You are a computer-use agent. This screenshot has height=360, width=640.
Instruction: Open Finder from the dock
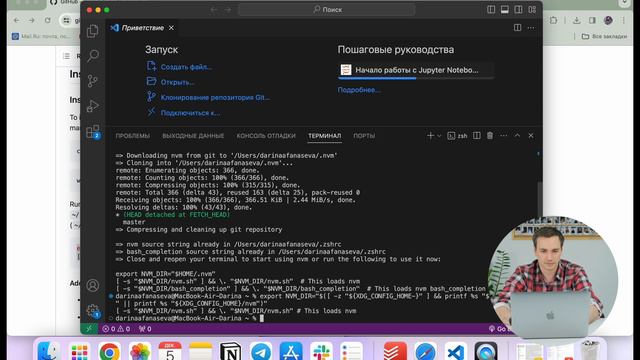[x=49, y=352]
